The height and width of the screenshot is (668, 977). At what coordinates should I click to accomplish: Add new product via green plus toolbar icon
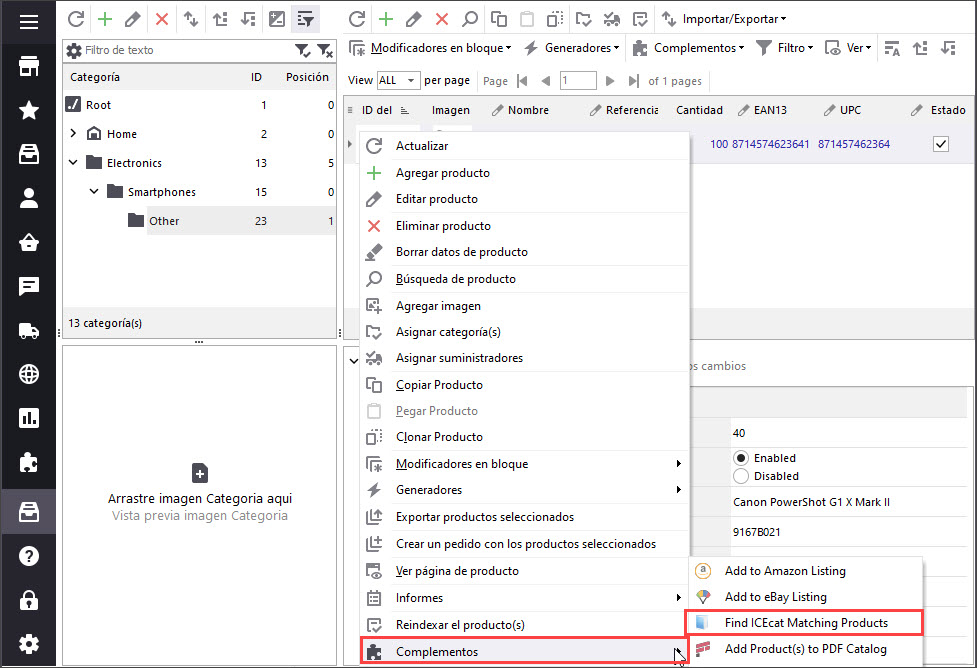tap(386, 19)
